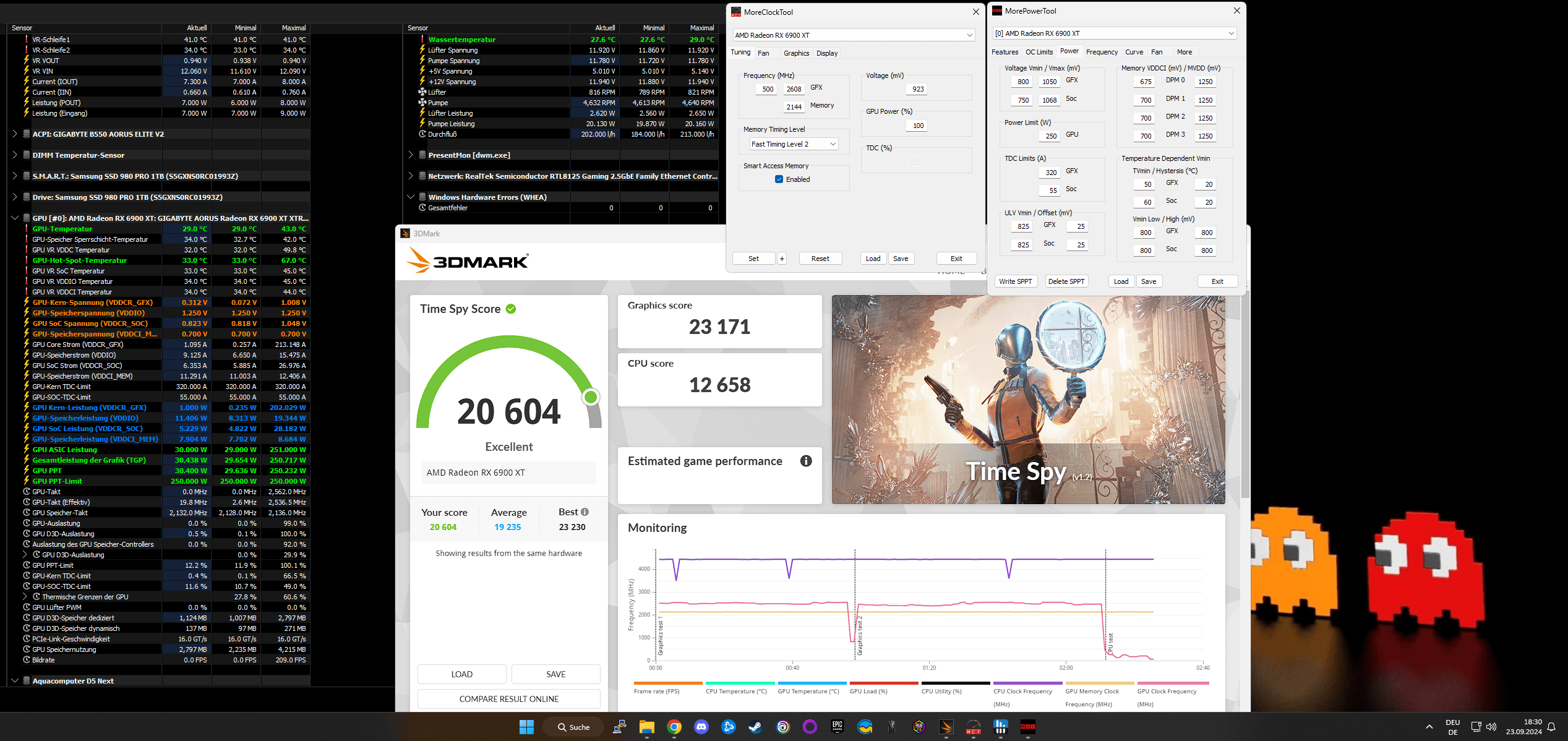Expand the DIMM Temperatur-Sensor group
The height and width of the screenshot is (741, 1568).
point(14,155)
